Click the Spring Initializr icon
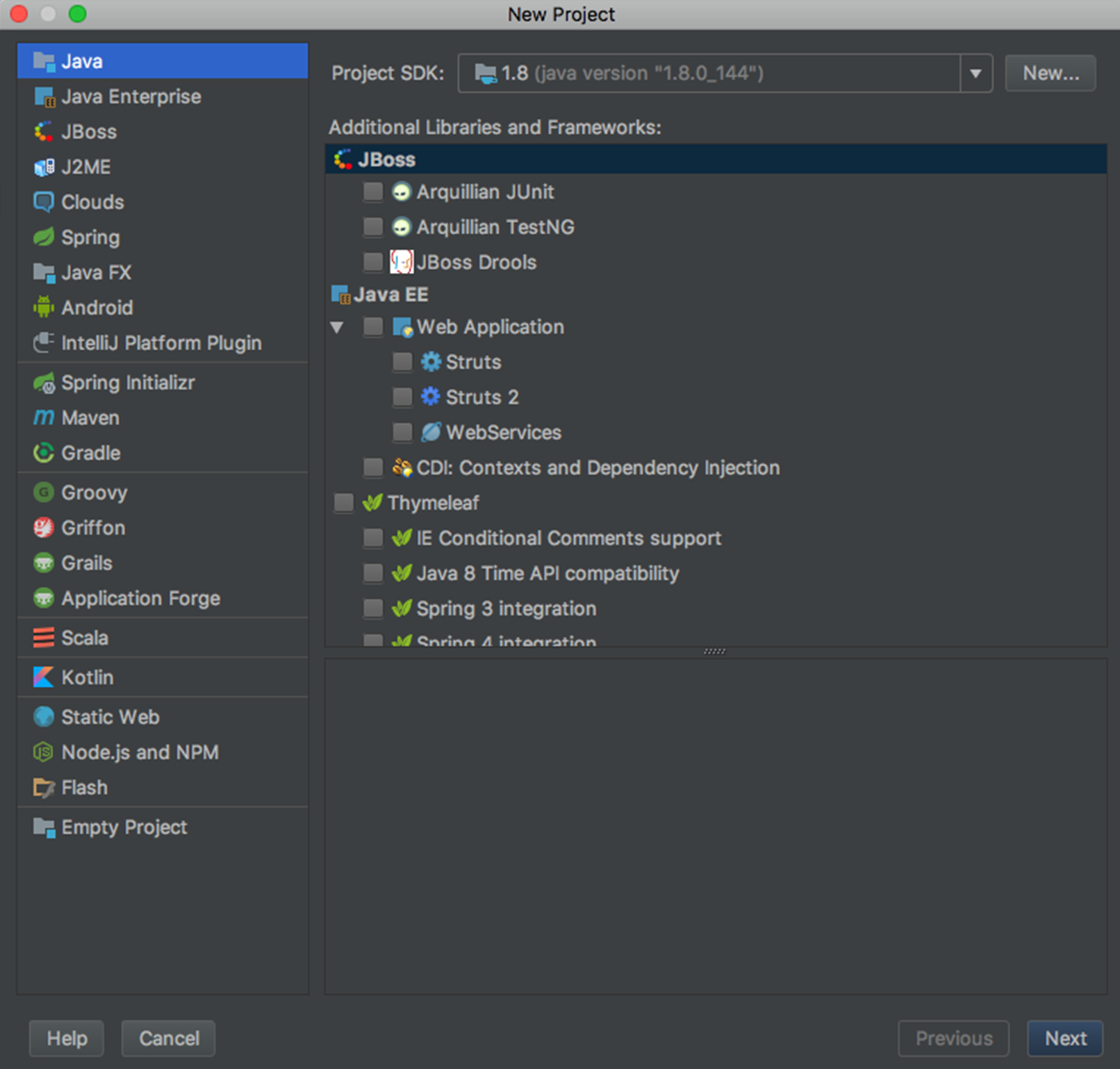This screenshot has width=1120, height=1069. (x=44, y=383)
